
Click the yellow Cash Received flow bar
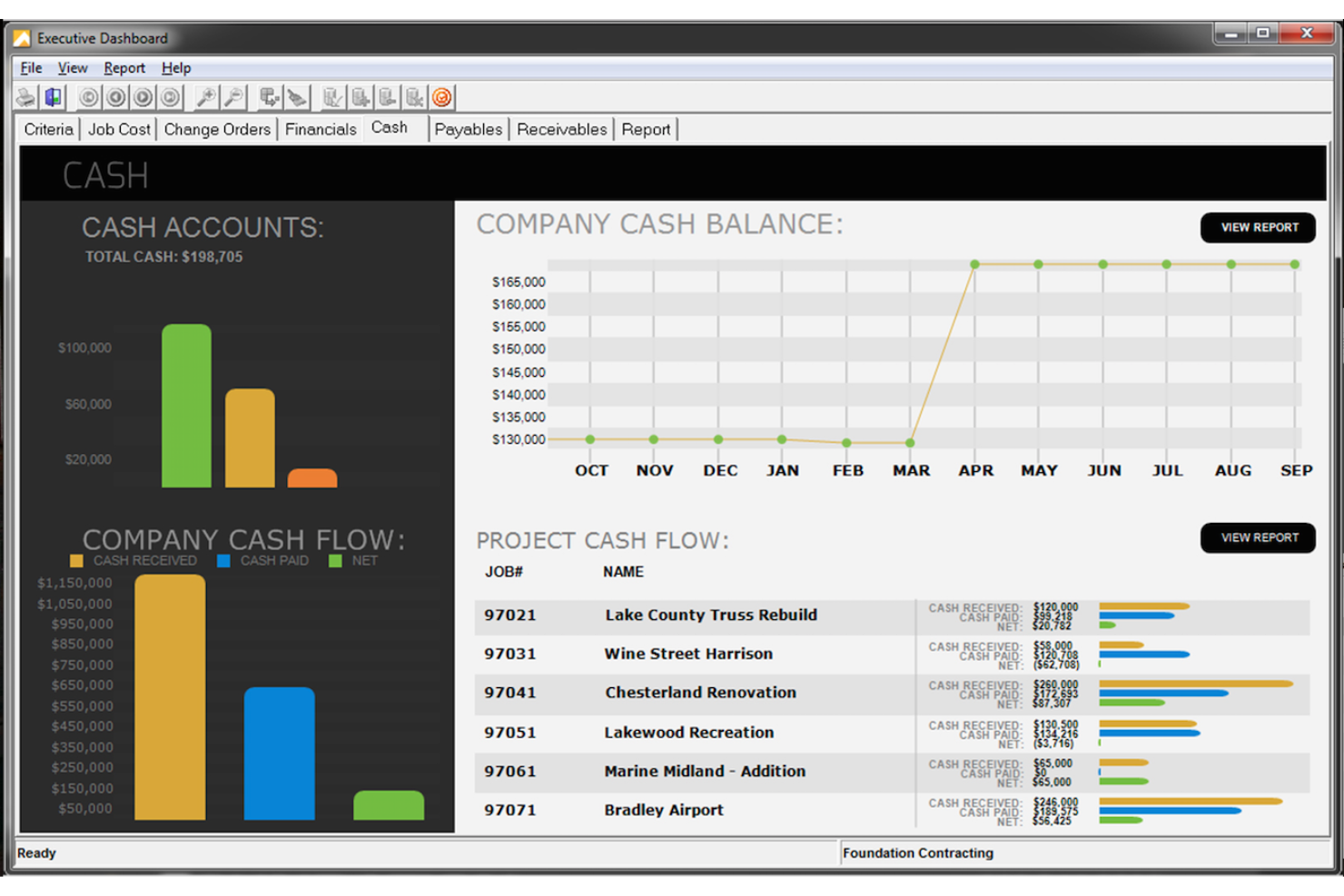coord(170,697)
